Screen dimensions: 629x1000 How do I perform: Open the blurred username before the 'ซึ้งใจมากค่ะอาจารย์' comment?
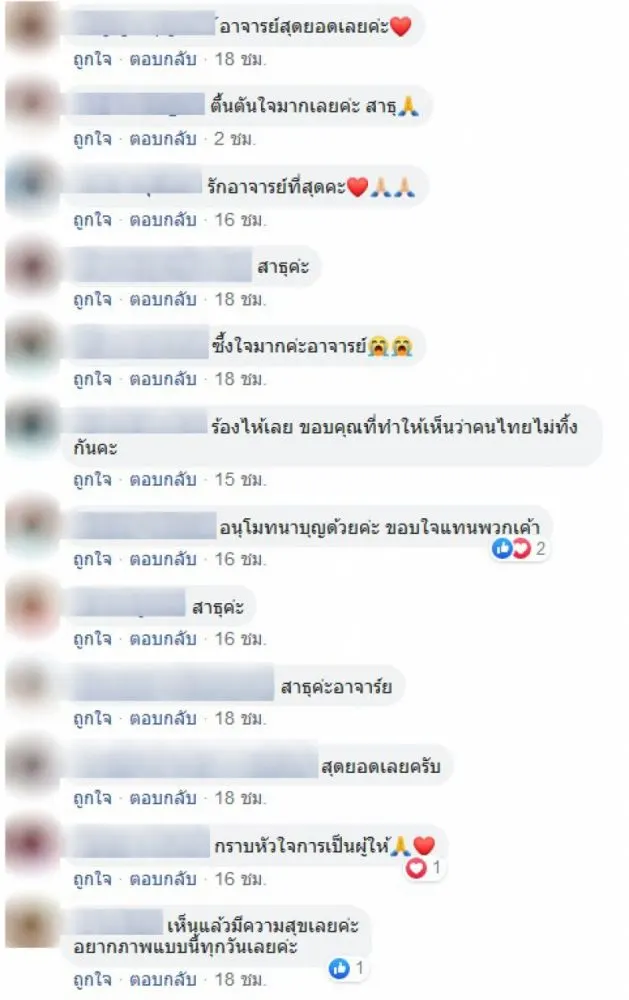140,346
